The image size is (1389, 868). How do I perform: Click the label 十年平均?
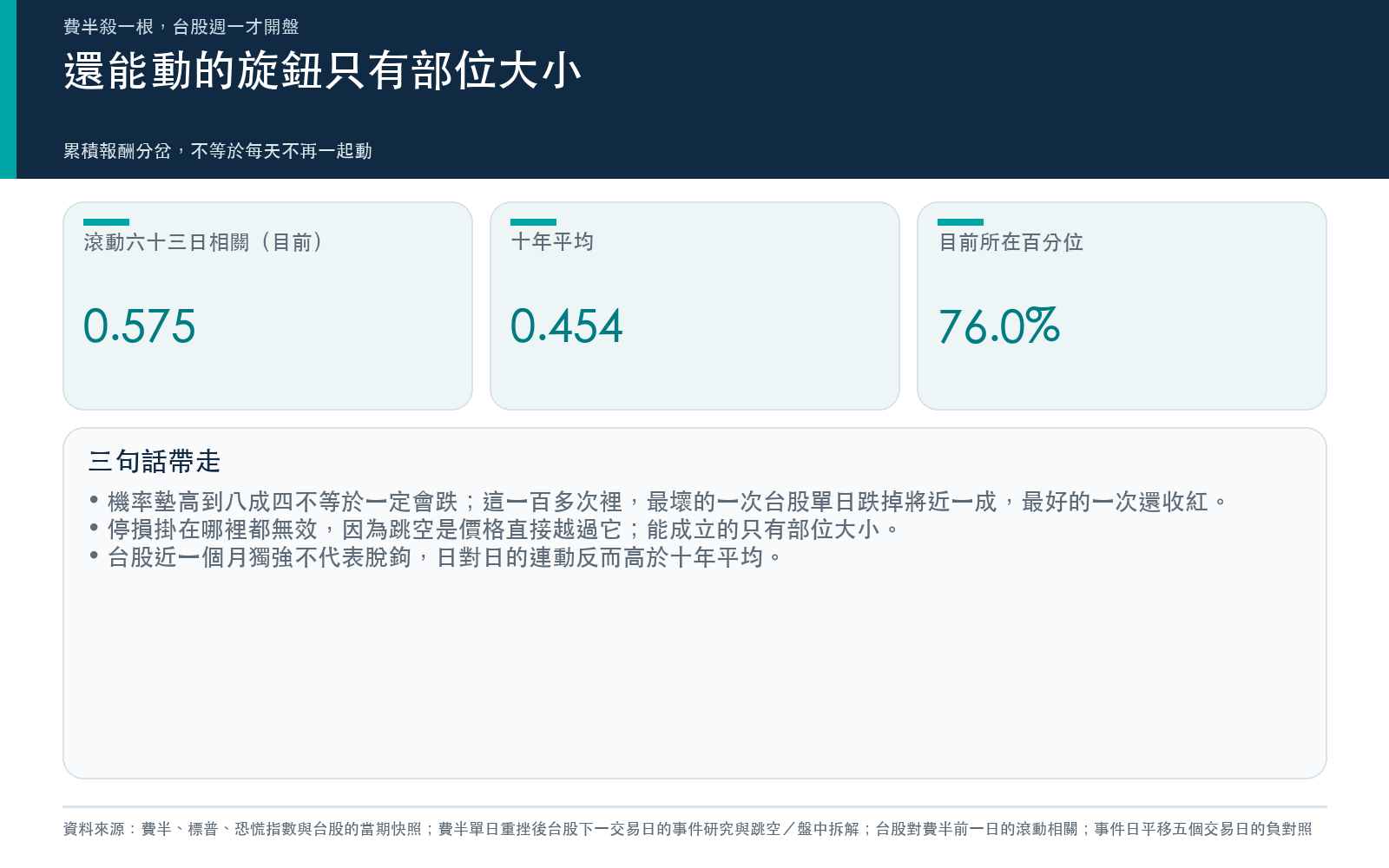click(552, 241)
